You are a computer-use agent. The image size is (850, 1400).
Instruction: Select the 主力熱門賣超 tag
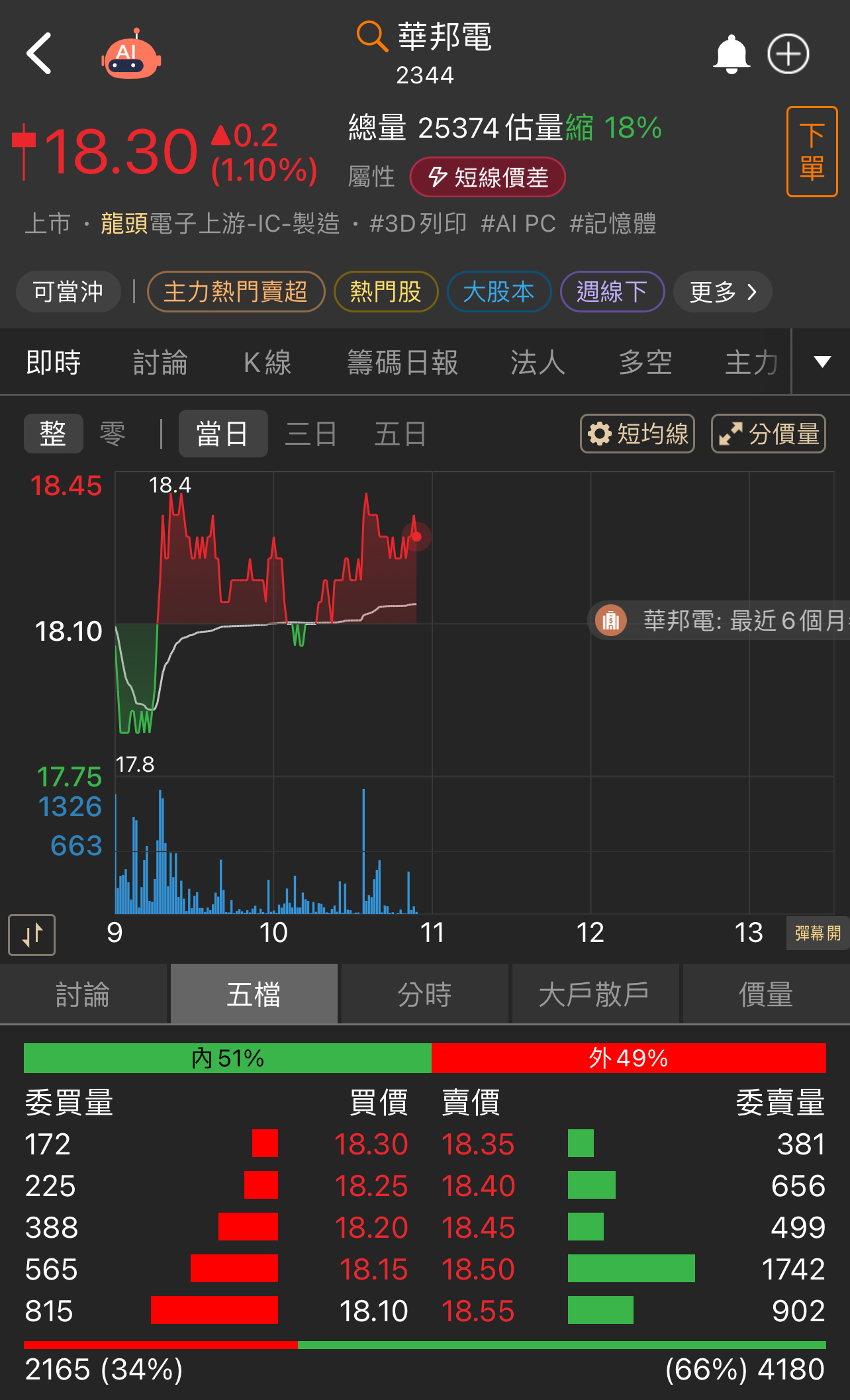(x=236, y=292)
